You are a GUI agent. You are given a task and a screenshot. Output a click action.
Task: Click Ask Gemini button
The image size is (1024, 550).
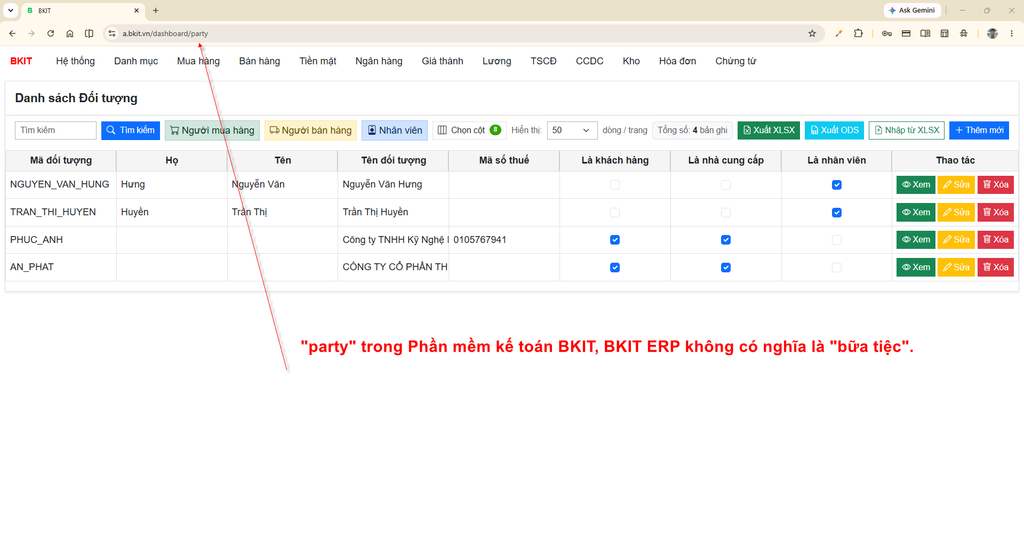pyautogui.click(x=912, y=10)
